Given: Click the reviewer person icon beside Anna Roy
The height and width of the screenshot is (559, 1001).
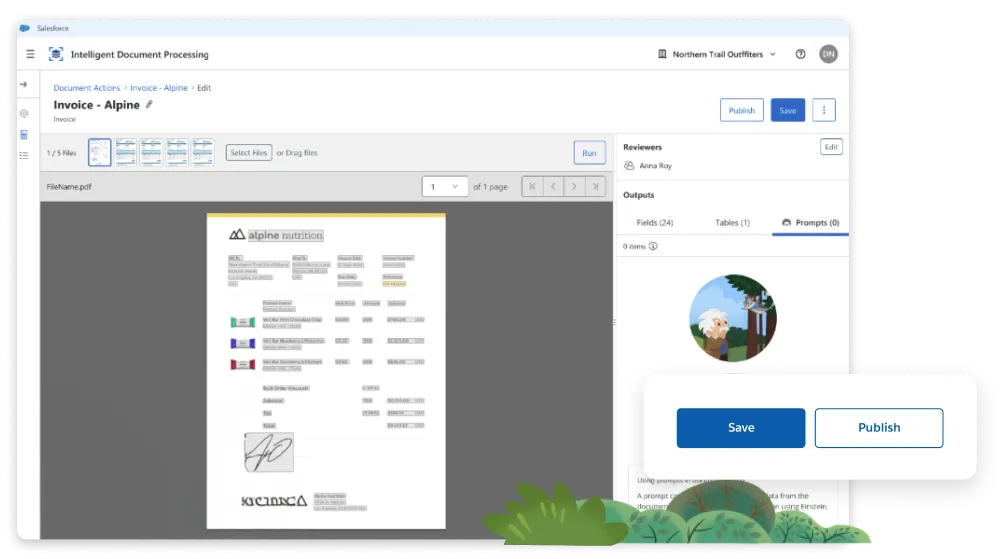Looking at the screenshot, I should [629, 166].
